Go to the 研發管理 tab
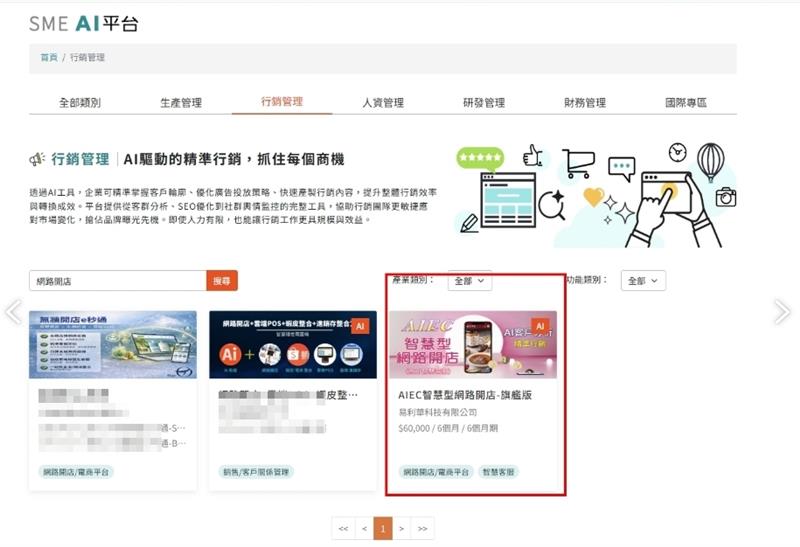800x547 pixels. pos(484,103)
